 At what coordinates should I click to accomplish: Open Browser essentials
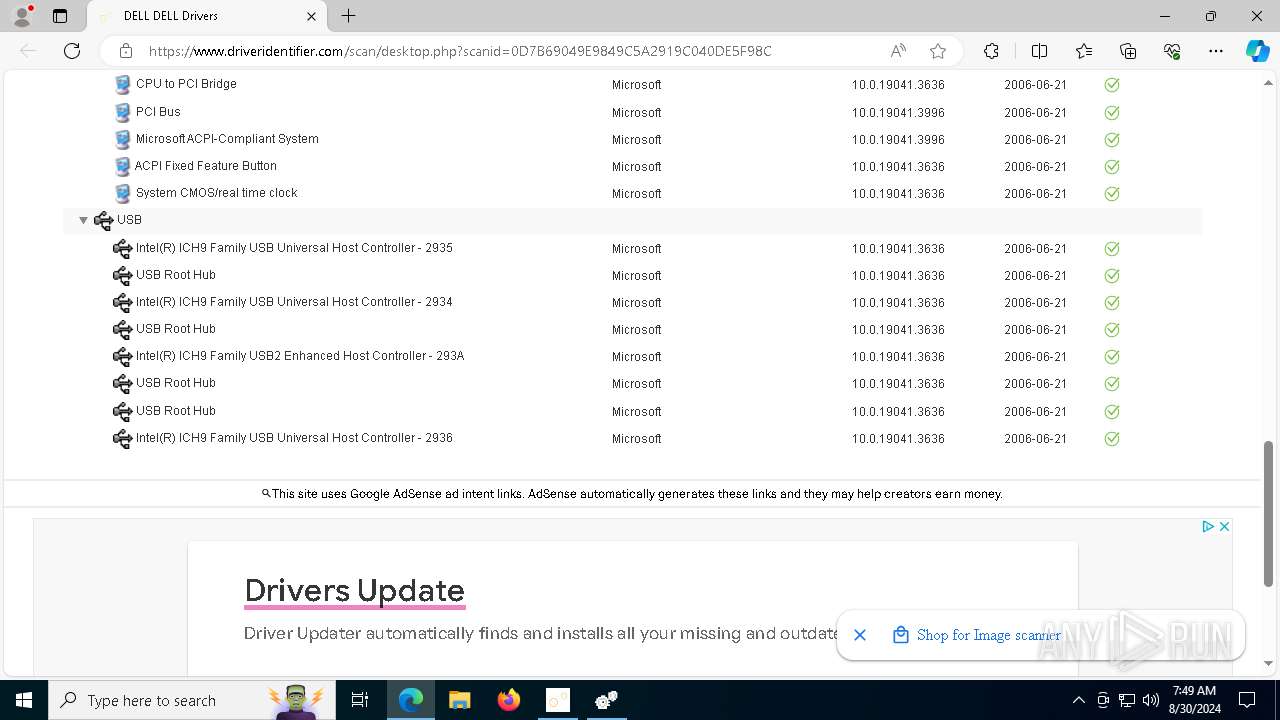1172,51
